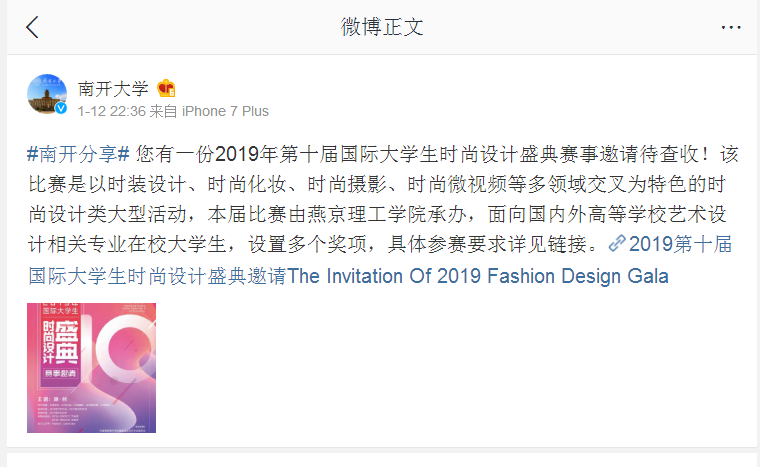Open the #南开分享# hashtag topic
760x467 pixels.
tap(79, 154)
